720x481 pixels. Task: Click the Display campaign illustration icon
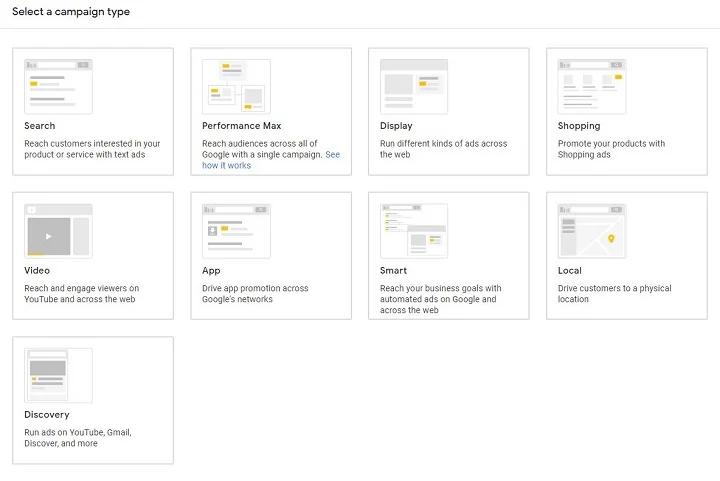[414, 86]
